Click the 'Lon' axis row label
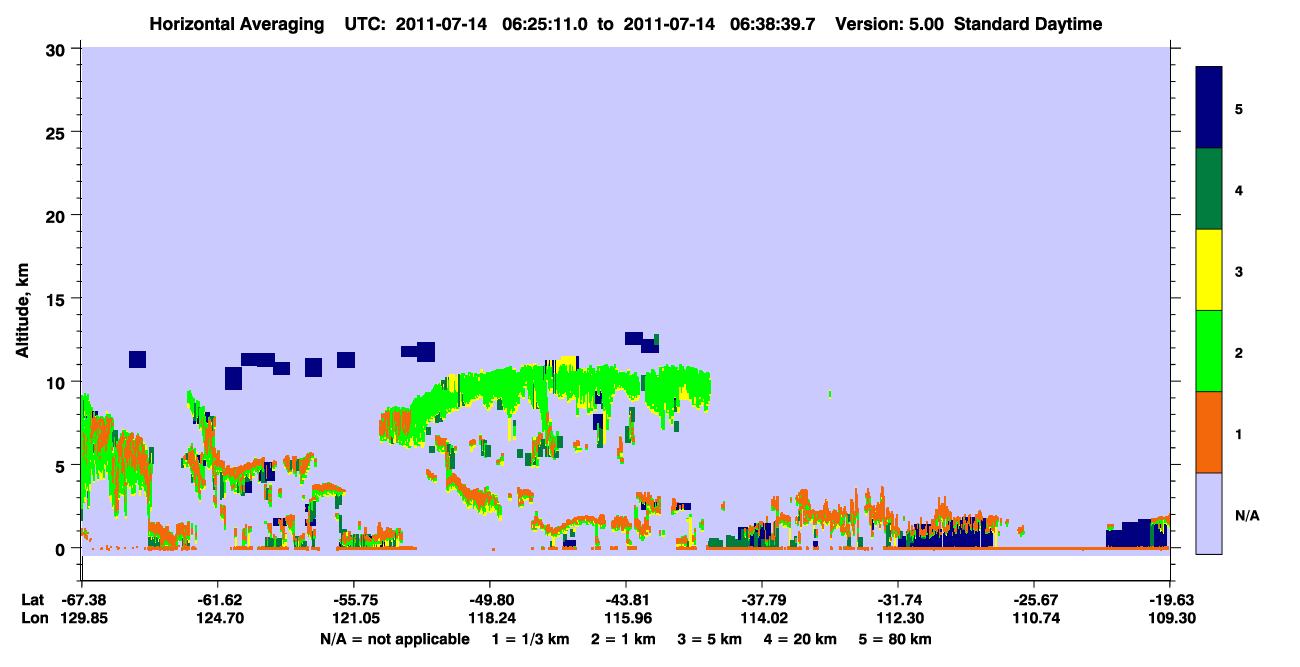 tap(33, 618)
